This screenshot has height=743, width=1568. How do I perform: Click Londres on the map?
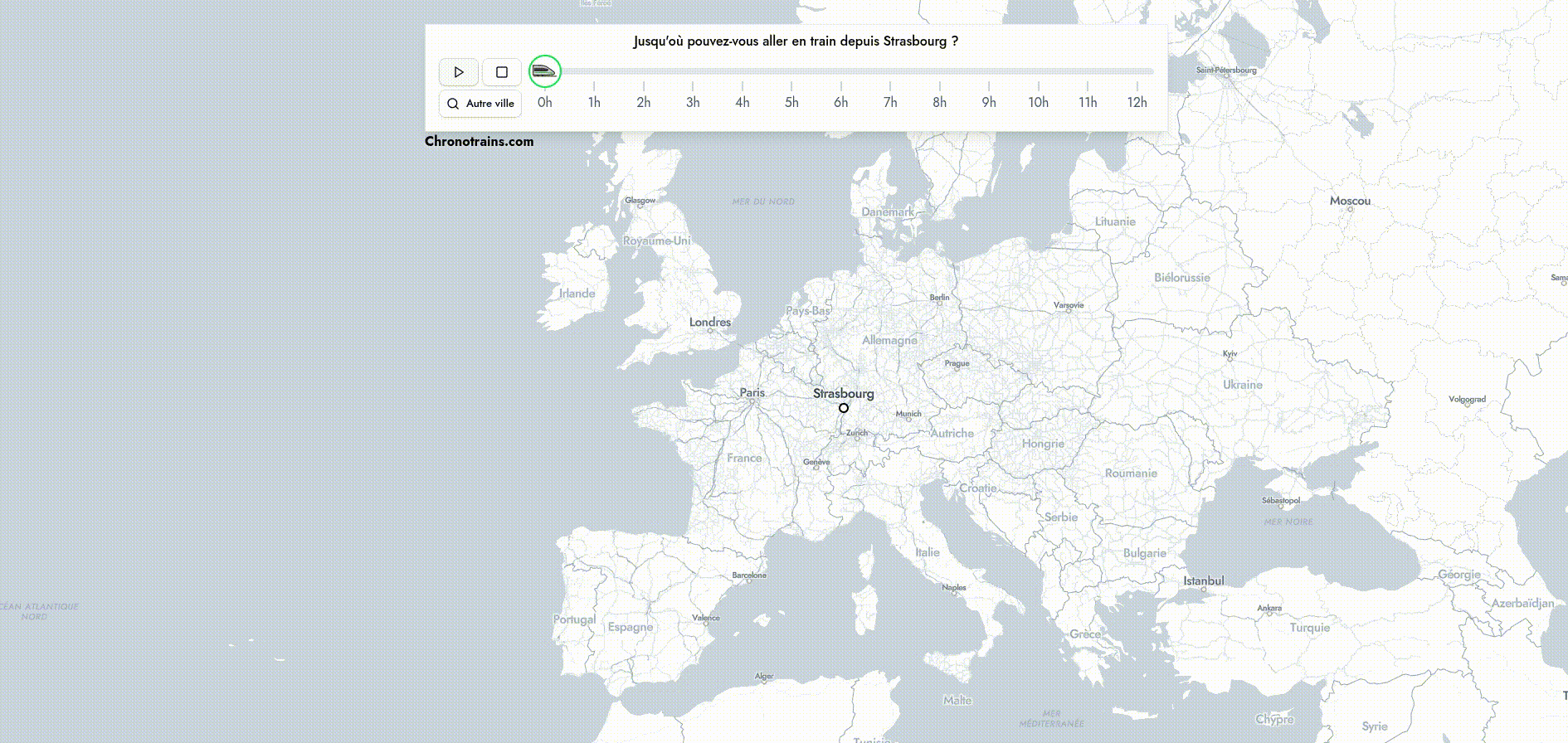[x=710, y=323]
